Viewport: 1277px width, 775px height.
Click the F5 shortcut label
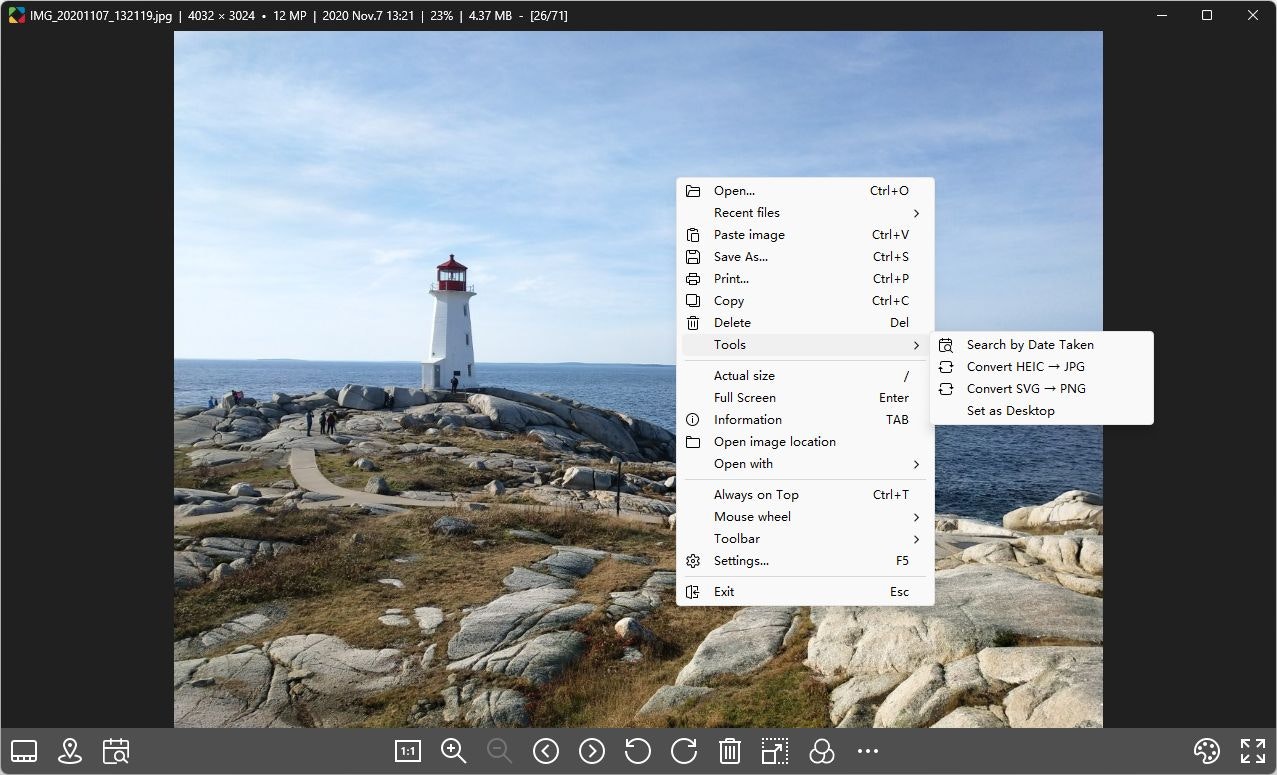coord(902,561)
